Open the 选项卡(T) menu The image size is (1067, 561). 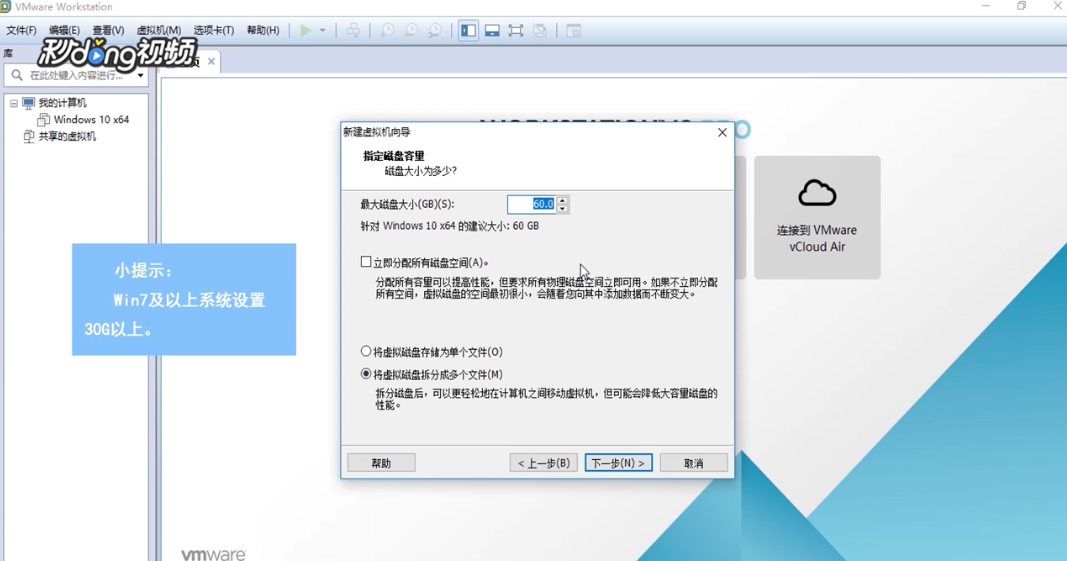[x=214, y=31]
